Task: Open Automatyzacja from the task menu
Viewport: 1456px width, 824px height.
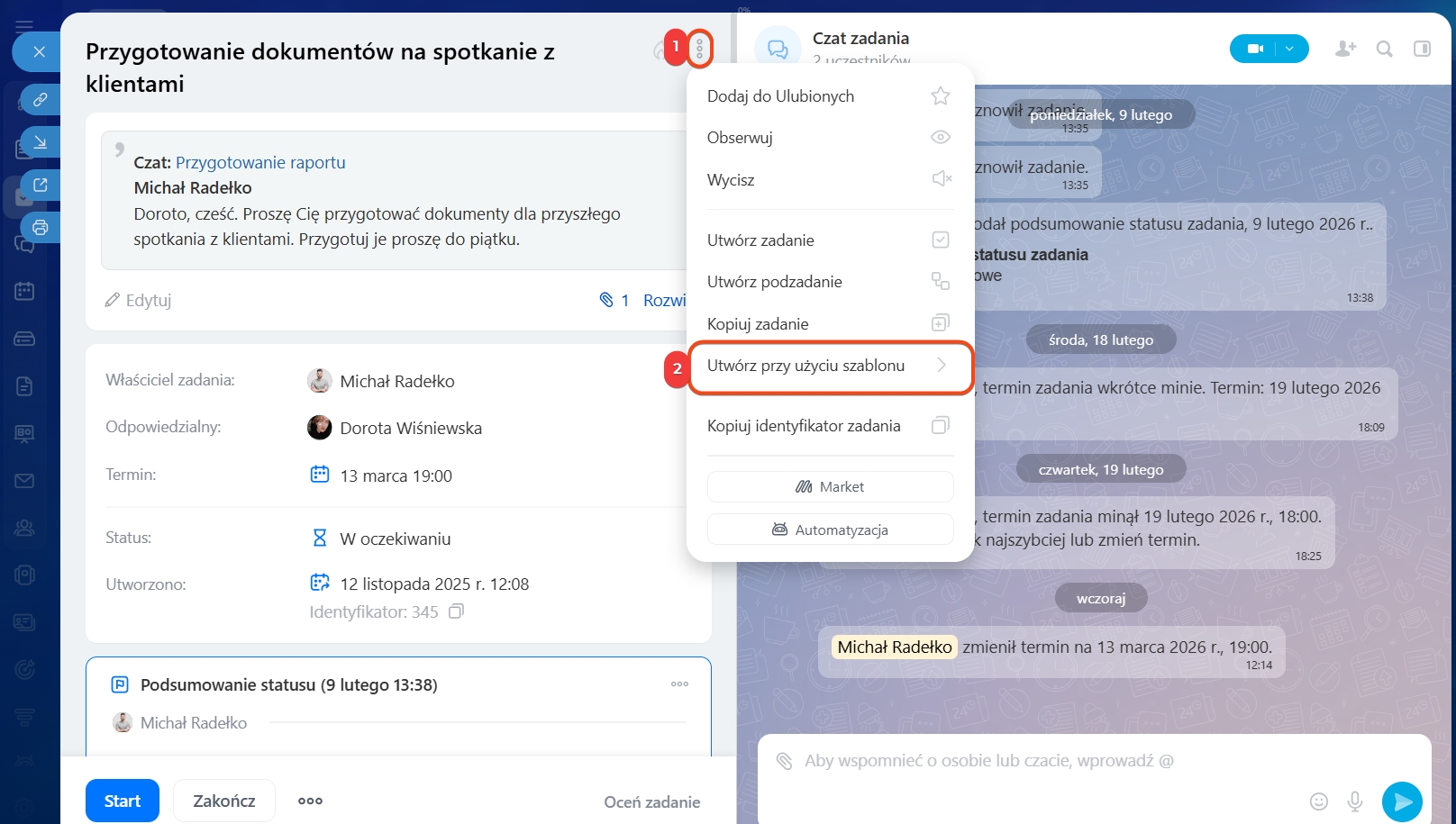Action: click(x=830, y=530)
